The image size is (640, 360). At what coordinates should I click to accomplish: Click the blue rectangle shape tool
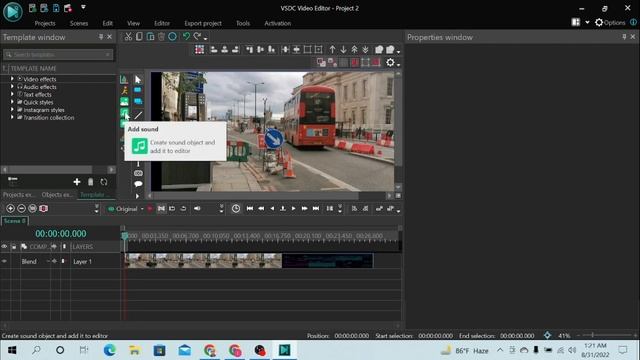[x=138, y=90]
